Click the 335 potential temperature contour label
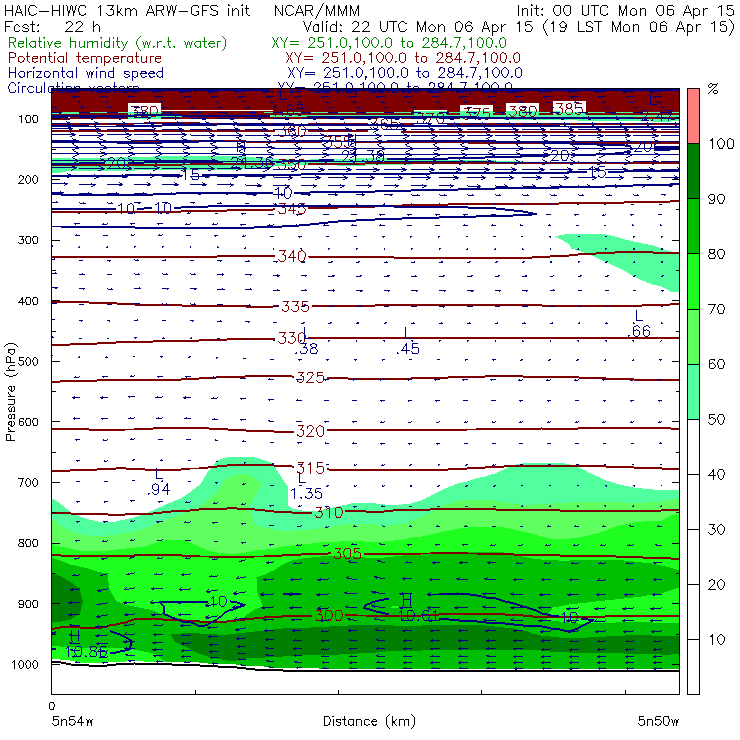The width and height of the screenshot is (740, 740). click(x=295, y=307)
